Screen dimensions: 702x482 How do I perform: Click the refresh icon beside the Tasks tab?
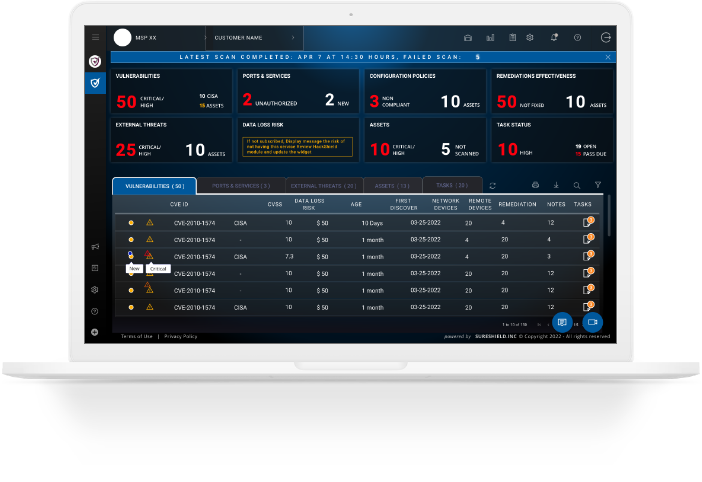(x=492, y=185)
